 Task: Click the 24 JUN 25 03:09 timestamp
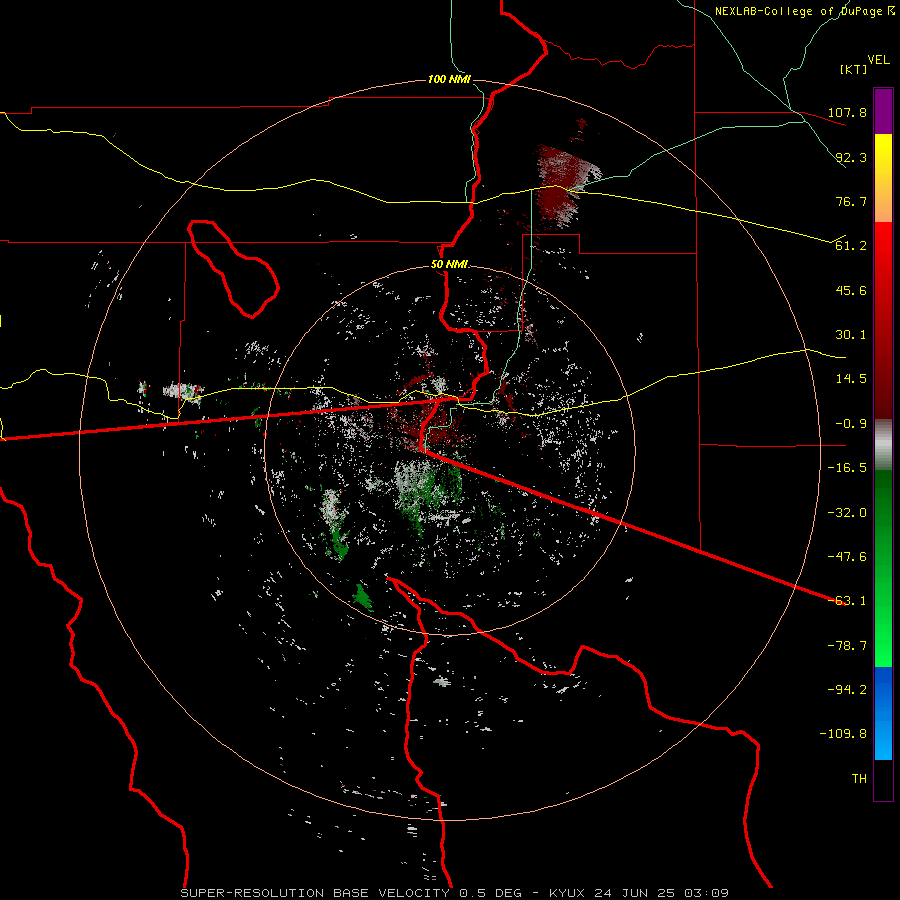pyautogui.click(x=659, y=893)
